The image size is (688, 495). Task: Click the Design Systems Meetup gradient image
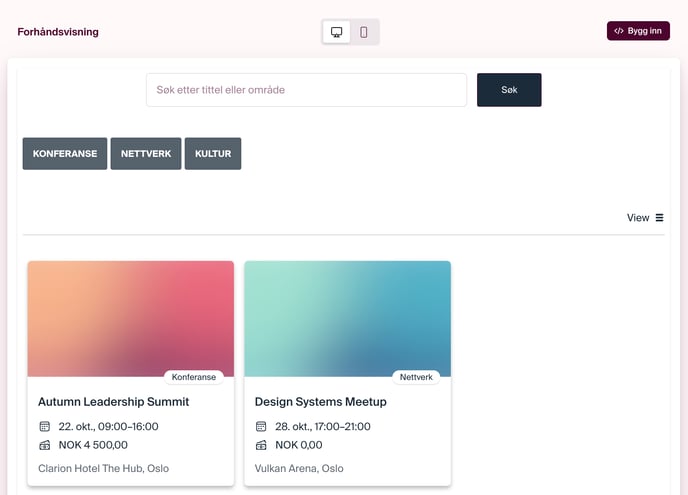click(x=348, y=319)
